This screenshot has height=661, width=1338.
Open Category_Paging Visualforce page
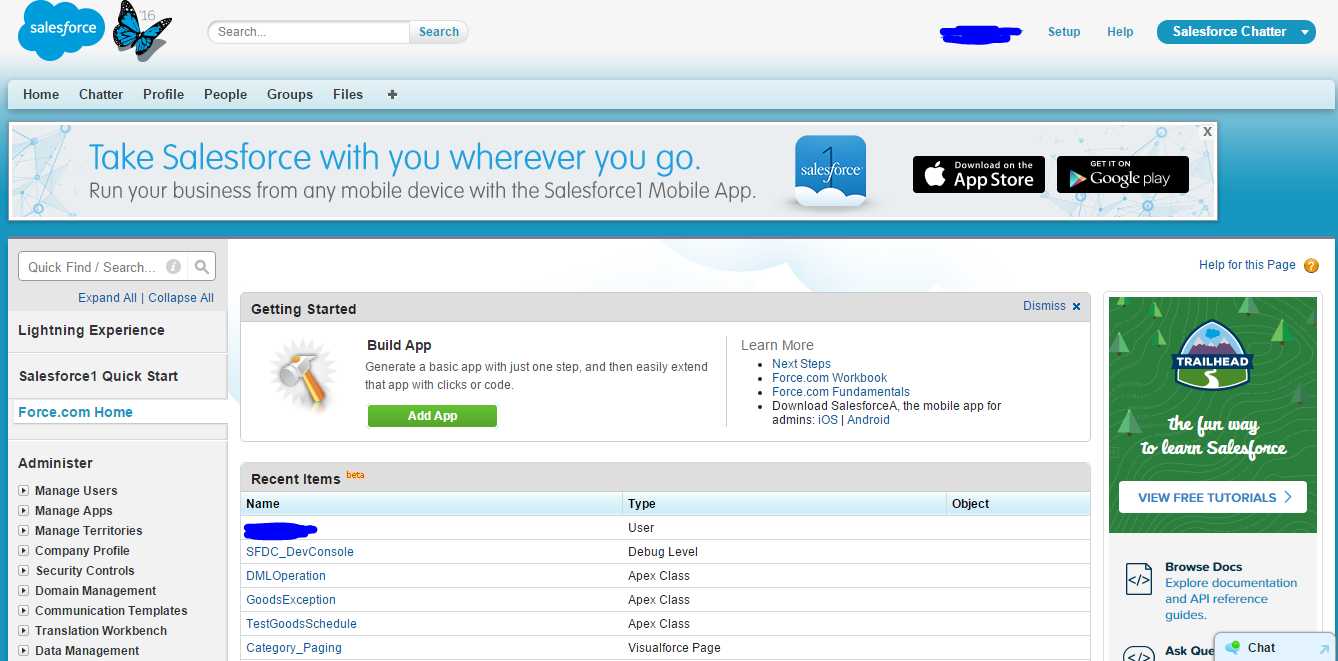coord(294,648)
